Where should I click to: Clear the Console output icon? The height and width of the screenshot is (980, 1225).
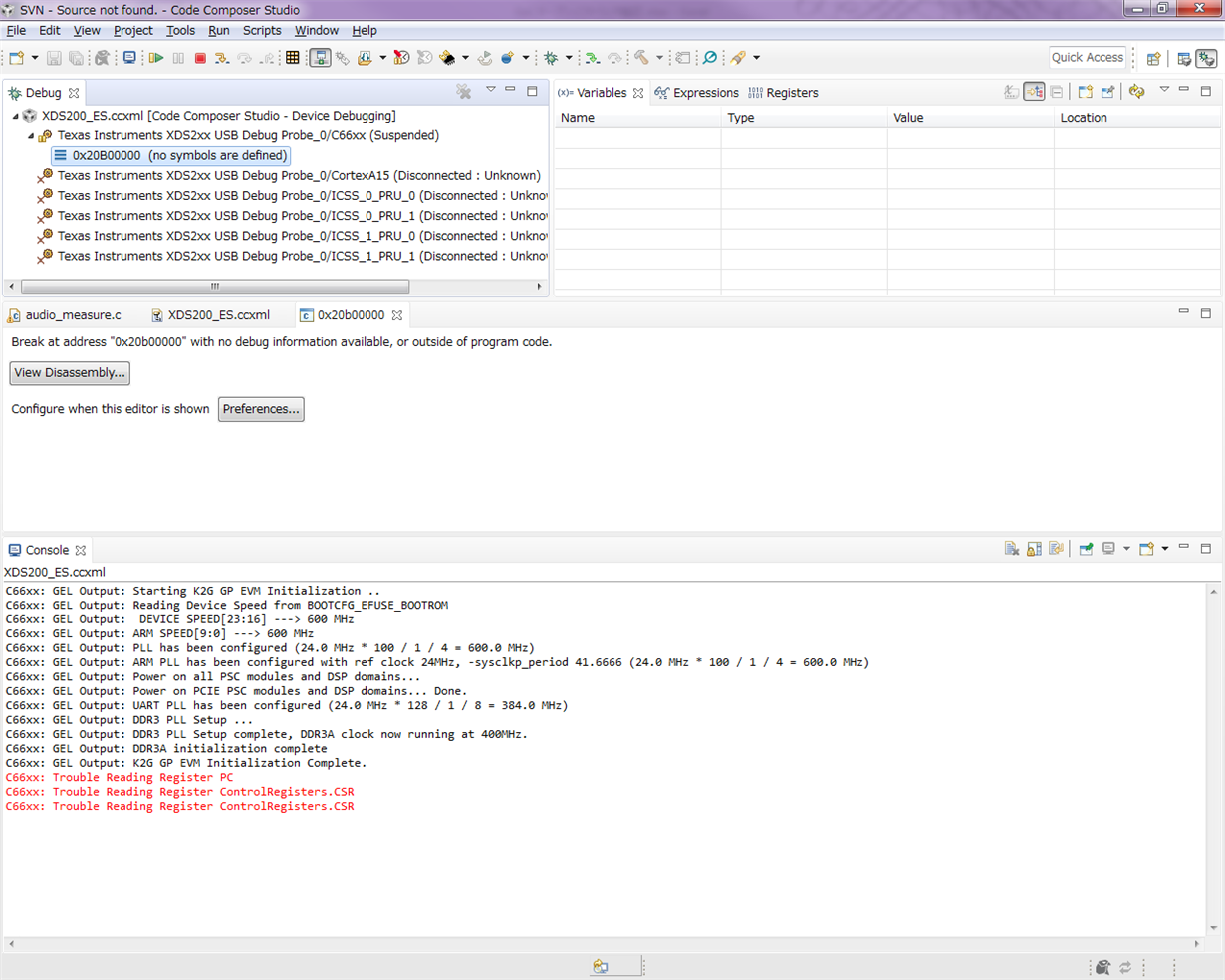(x=1012, y=549)
